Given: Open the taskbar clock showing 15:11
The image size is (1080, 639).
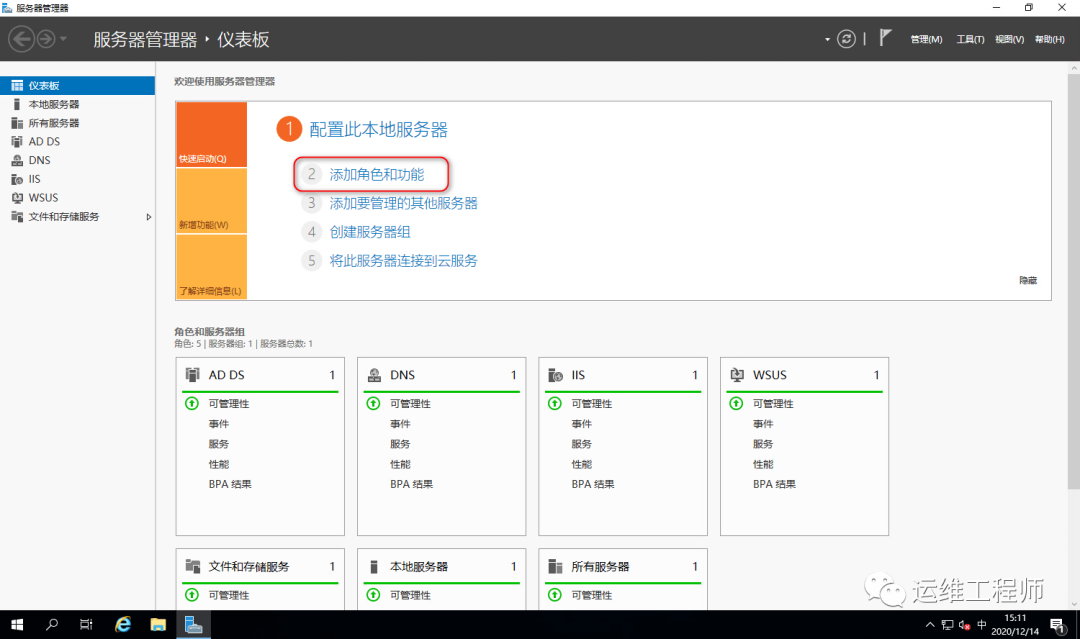Looking at the screenshot, I should pos(1015,625).
